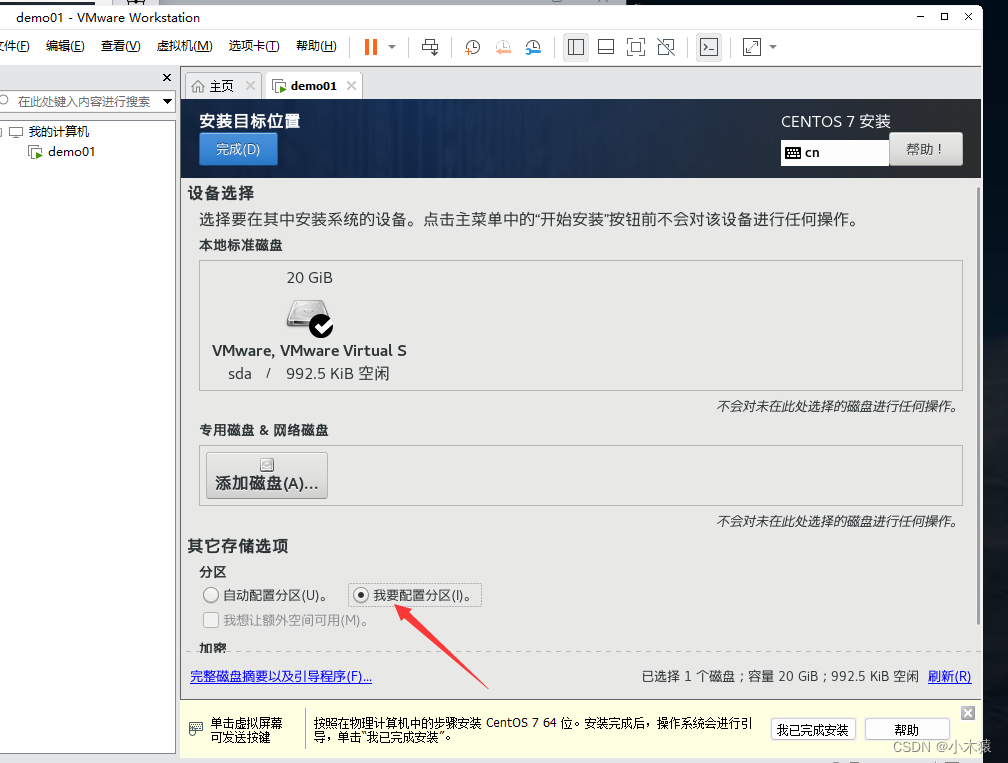The image size is (1008, 763).
Task: Toggle the thumbnail bar view icon
Action: pos(606,47)
